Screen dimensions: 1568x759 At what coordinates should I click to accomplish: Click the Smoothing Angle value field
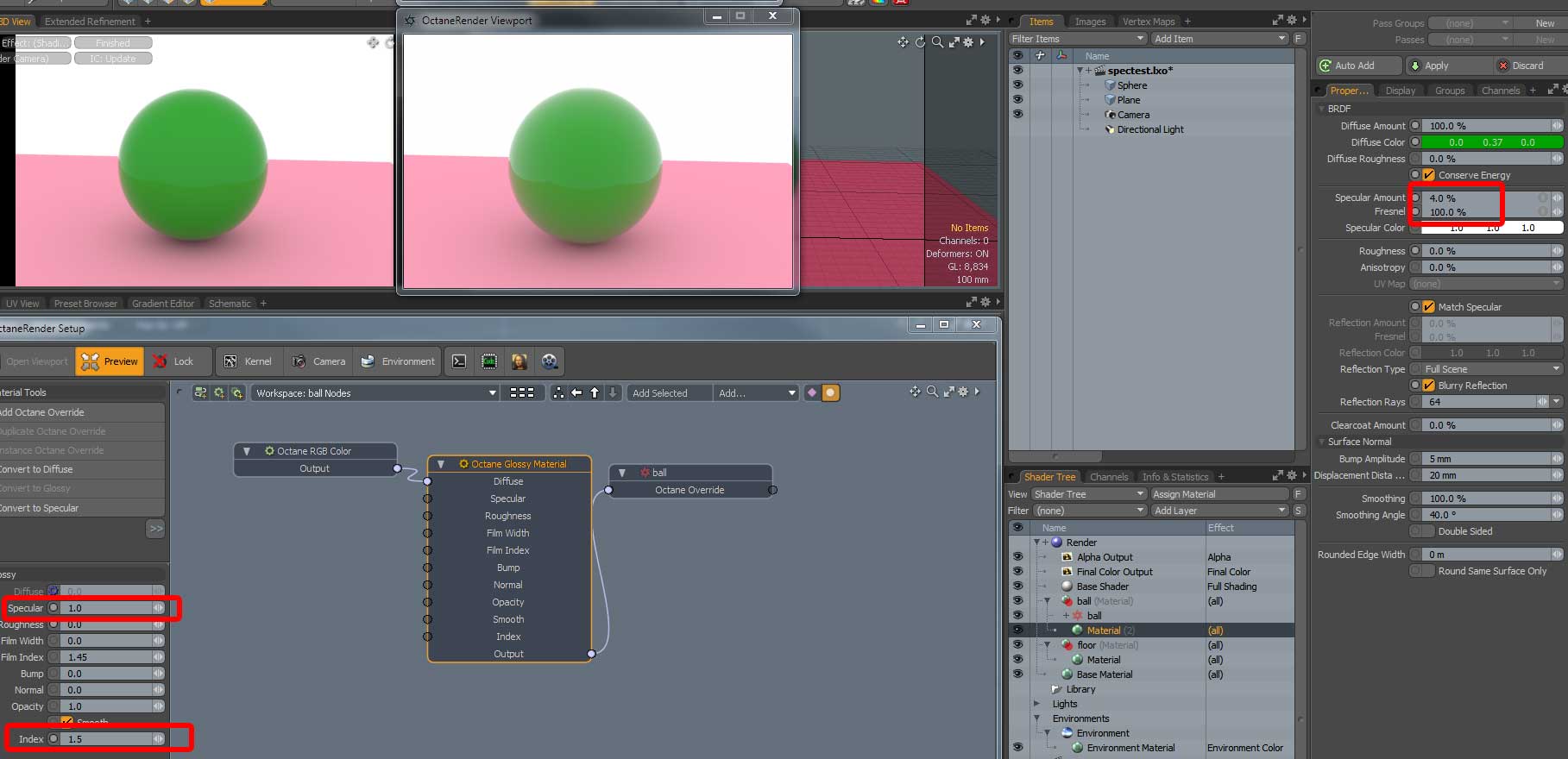(x=1486, y=515)
